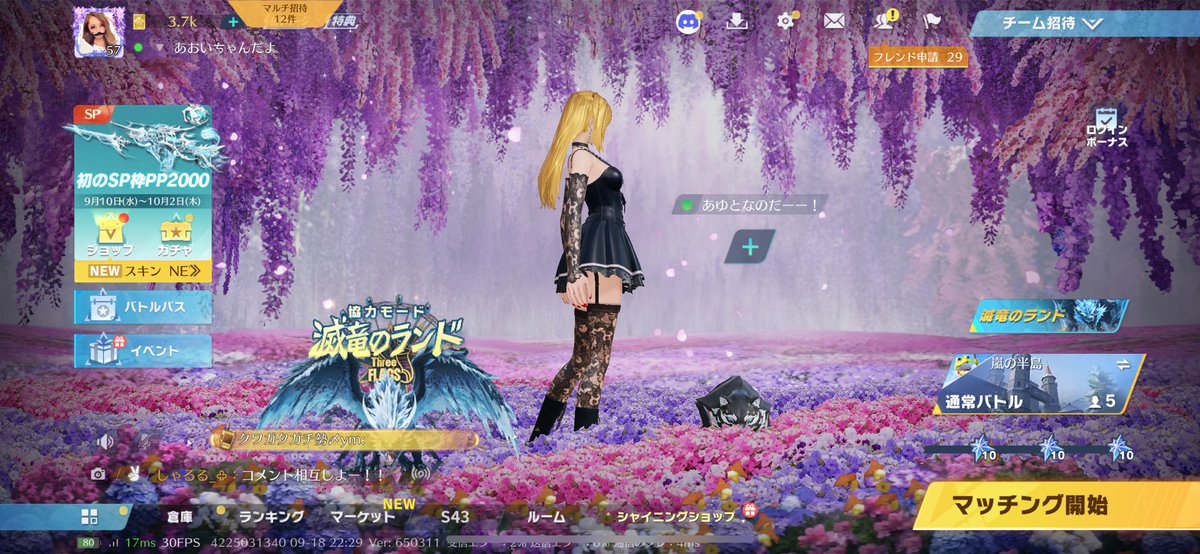The height and width of the screenshot is (554, 1200).
Task: Select 通常バトル mode
Action: (983, 402)
